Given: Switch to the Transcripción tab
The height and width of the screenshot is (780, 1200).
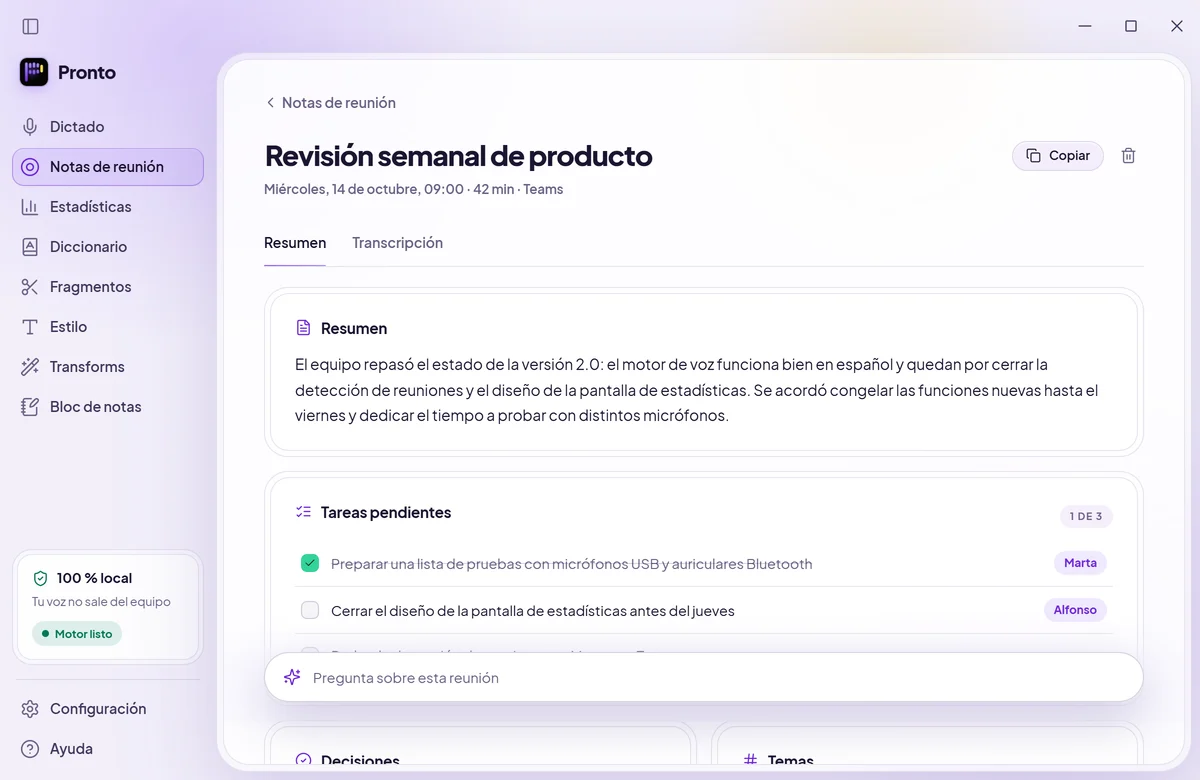Looking at the screenshot, I should tap(397, 243).
